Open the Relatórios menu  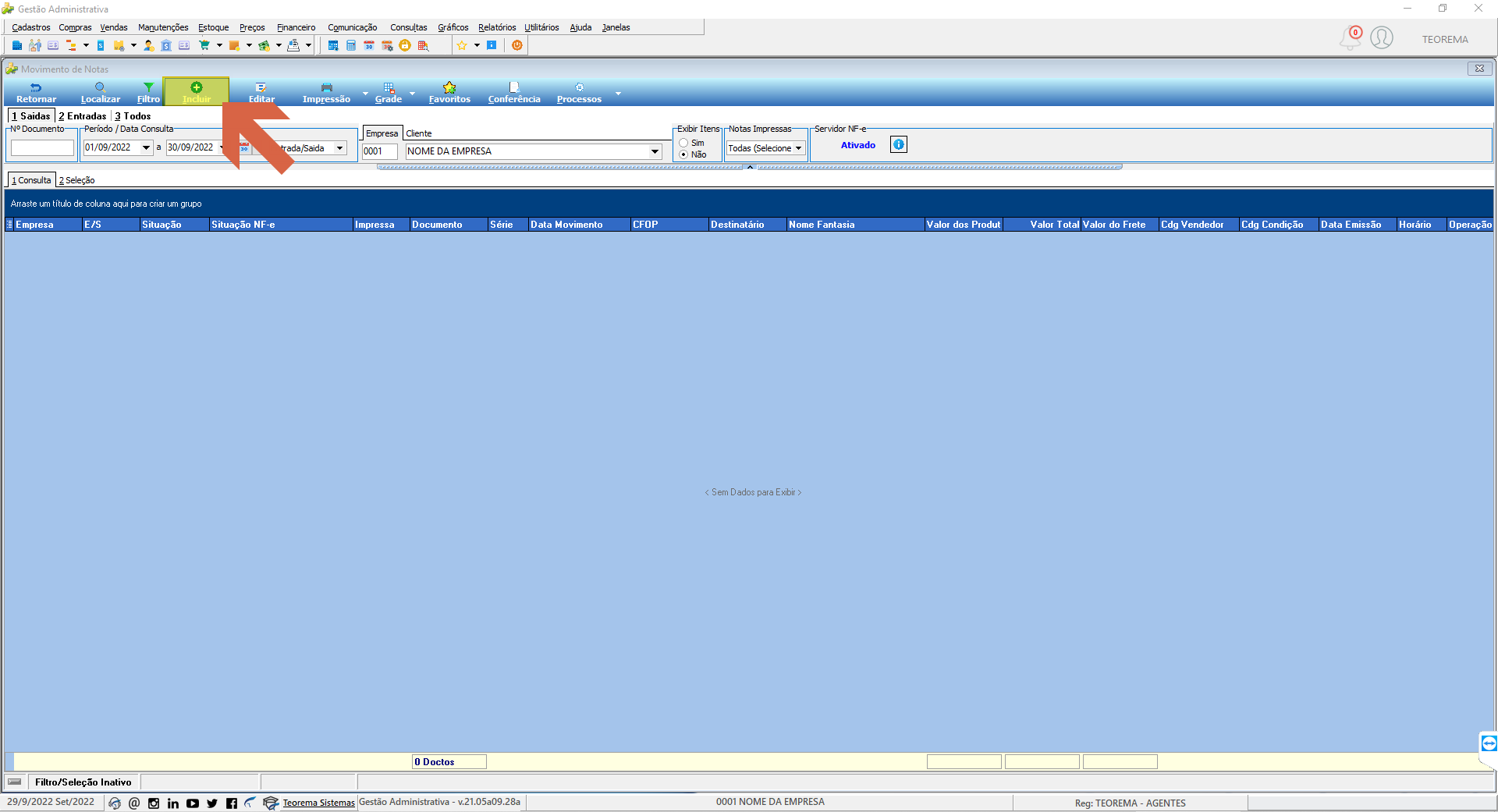(x=497, y=27)
